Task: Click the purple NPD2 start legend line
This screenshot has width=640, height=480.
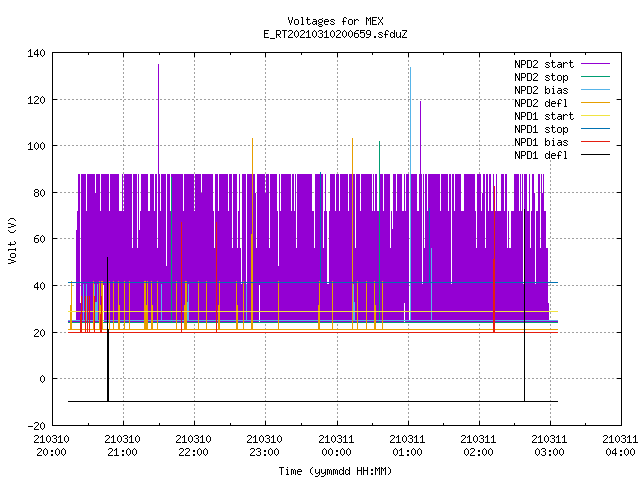Action: point(595,64)
